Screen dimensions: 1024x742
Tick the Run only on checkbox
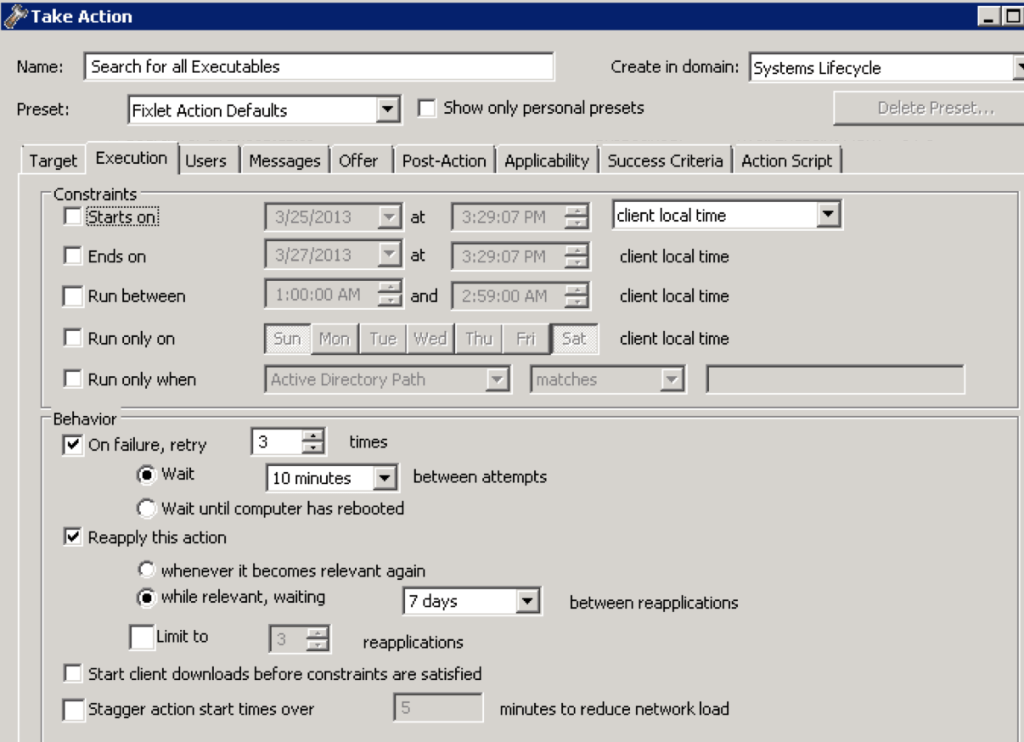coord(73,339)
